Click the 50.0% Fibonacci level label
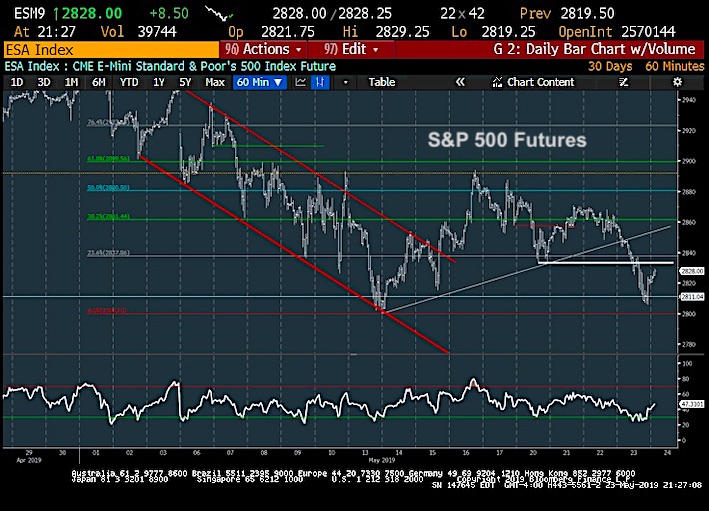709x511 pixels. pyautogui.click(x=108, y=187)
